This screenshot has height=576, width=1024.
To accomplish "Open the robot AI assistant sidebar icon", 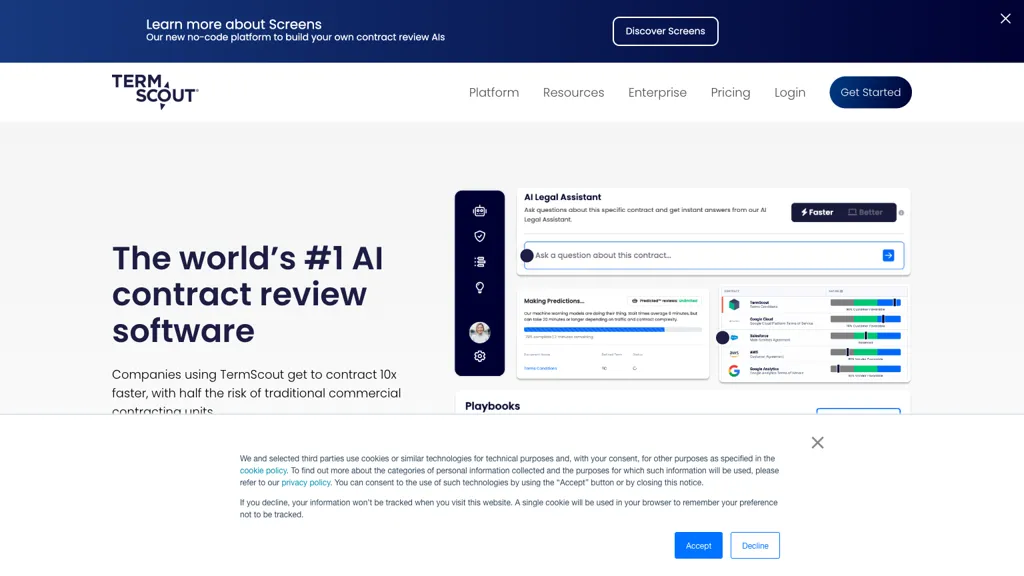I will coord(479,211).
